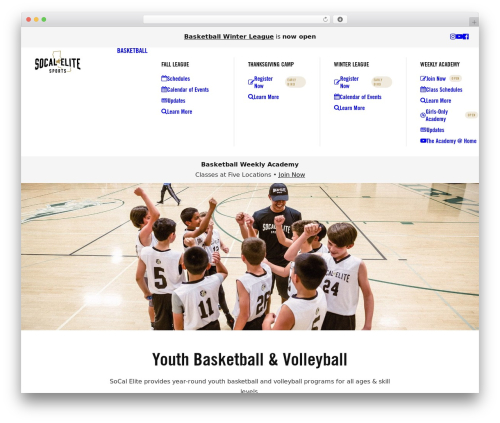The height and width of the screenshot is (423, 500).
Task: Click the browser address bar
Action: coord(237,20)
